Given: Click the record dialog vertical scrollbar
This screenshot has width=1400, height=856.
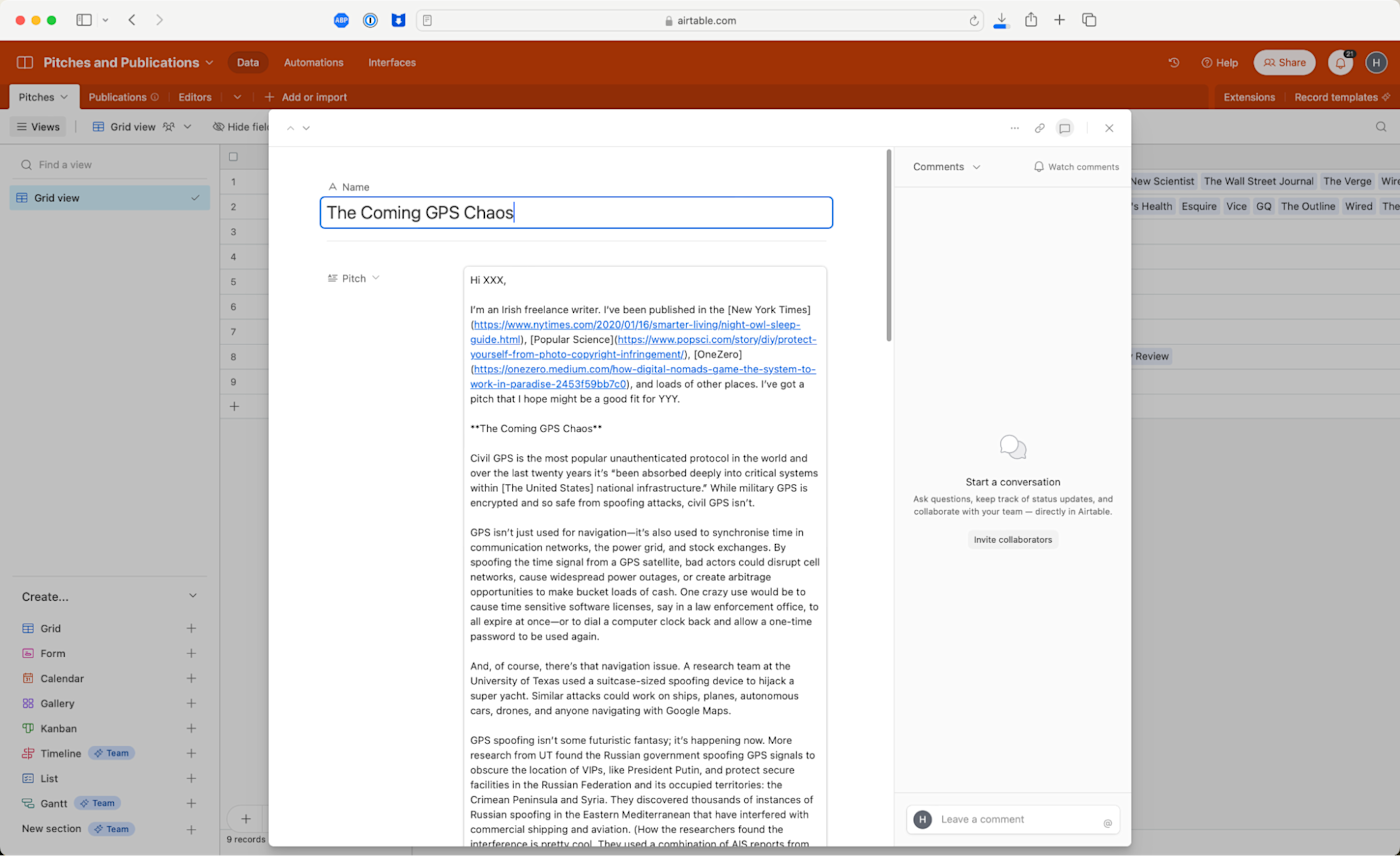Looking at the screenshot, I should click(888, 245).
